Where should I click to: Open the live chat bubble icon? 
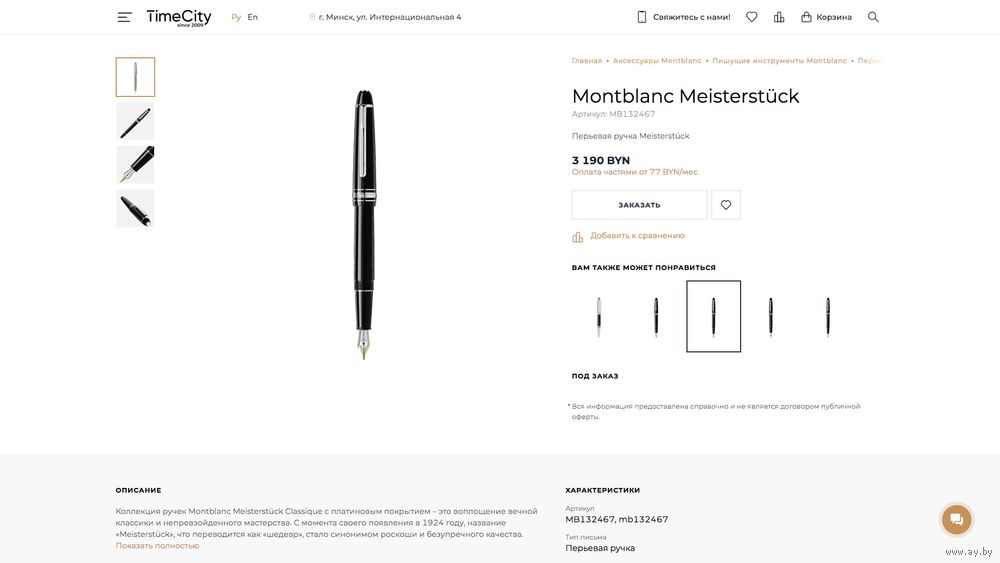[956, 519]
